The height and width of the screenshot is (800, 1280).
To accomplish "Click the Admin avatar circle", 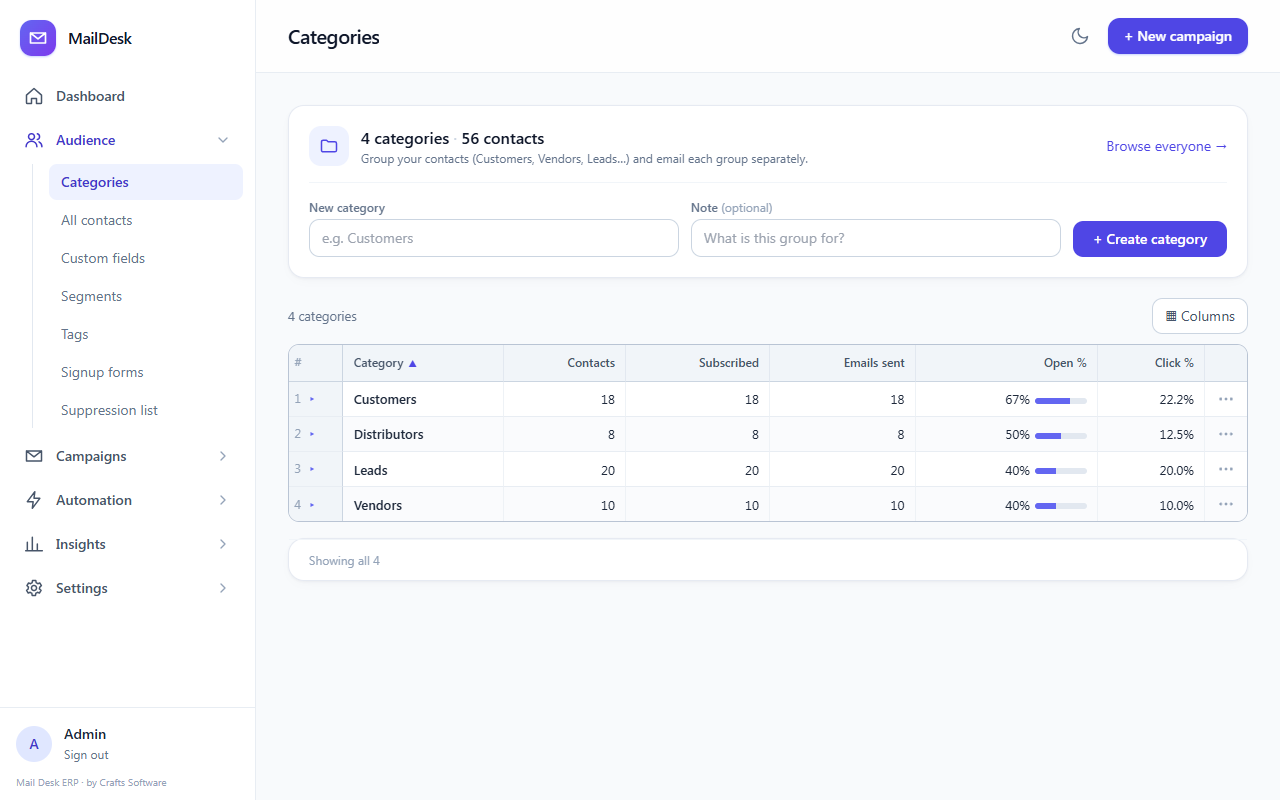I will pos(34,744).
